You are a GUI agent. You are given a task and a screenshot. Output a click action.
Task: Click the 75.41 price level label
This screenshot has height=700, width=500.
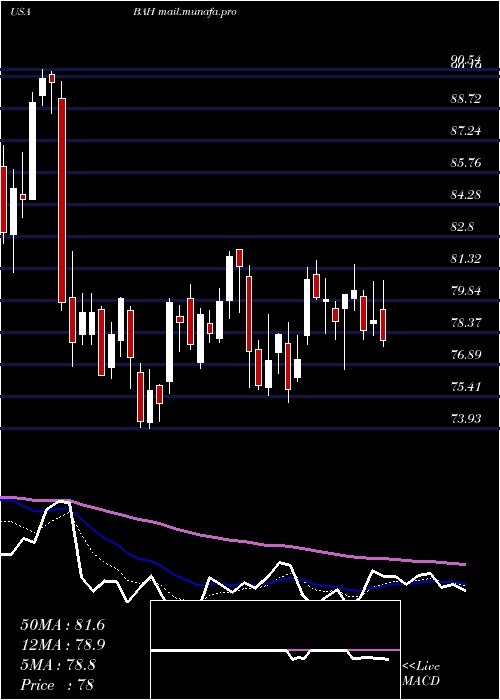coord(466,387)
